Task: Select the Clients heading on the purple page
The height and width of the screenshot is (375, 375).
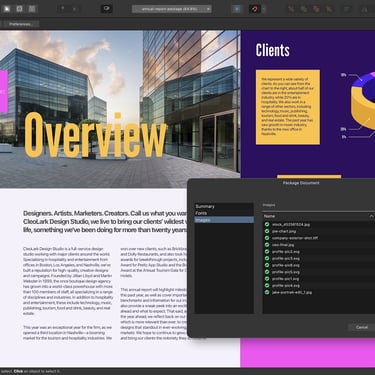Action: point(273,50)
